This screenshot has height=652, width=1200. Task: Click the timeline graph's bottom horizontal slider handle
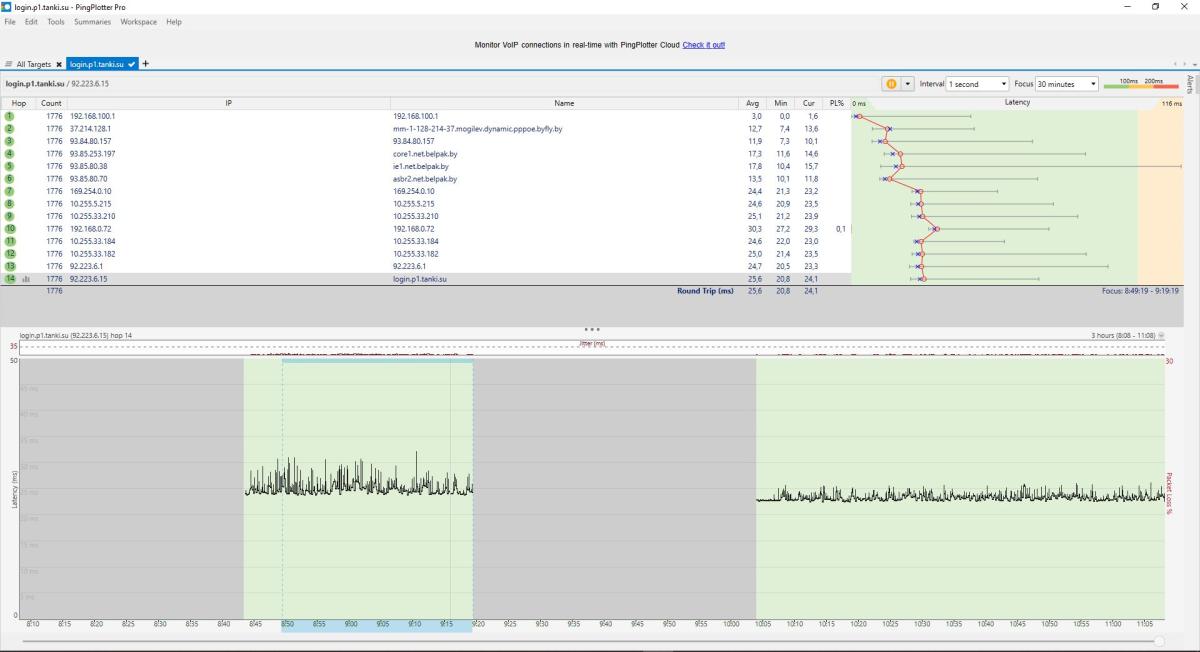[1159, 641]
